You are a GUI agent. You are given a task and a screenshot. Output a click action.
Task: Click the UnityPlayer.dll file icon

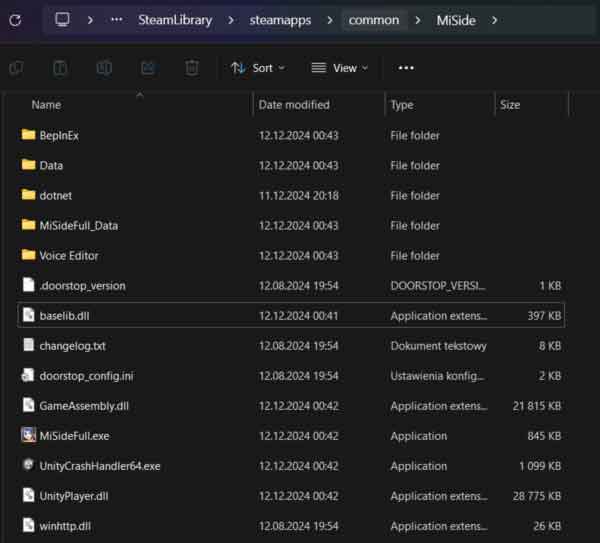point(28,495)
